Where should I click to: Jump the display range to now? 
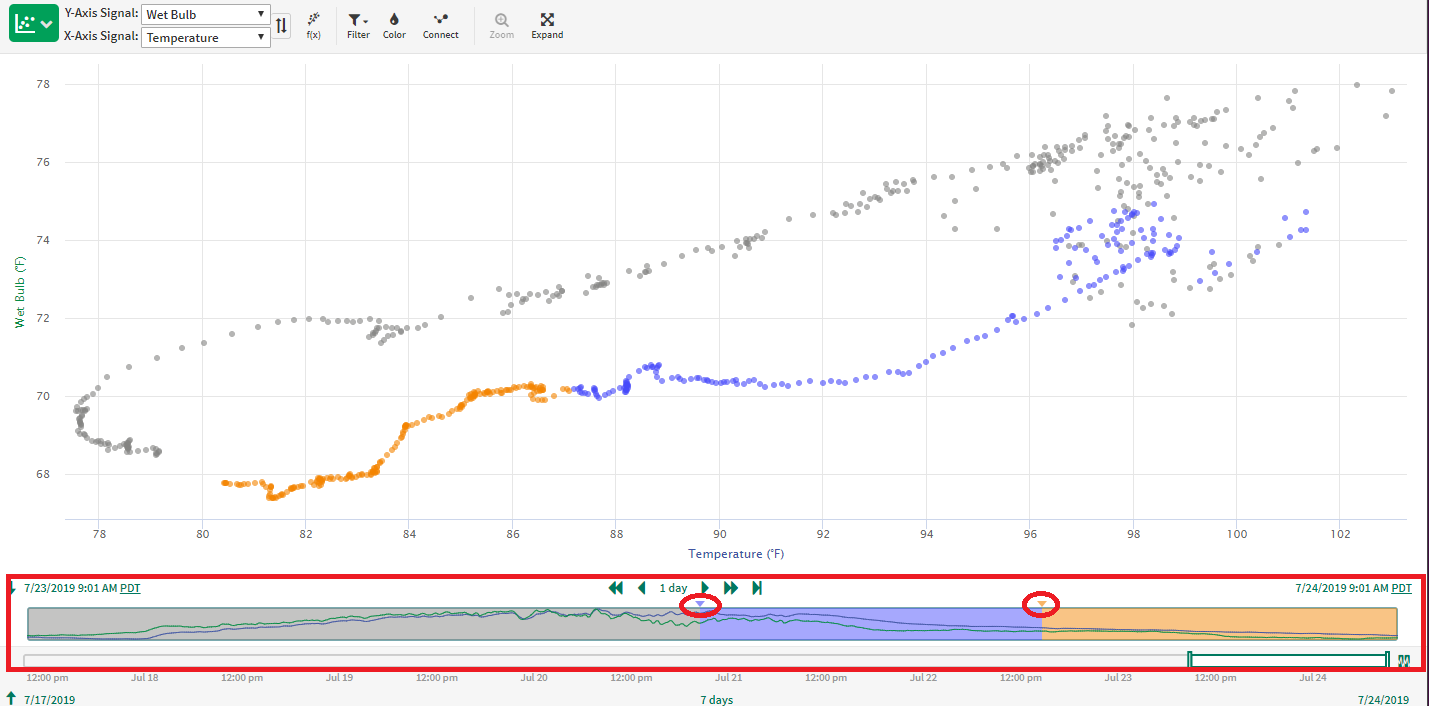pos(757,588)
